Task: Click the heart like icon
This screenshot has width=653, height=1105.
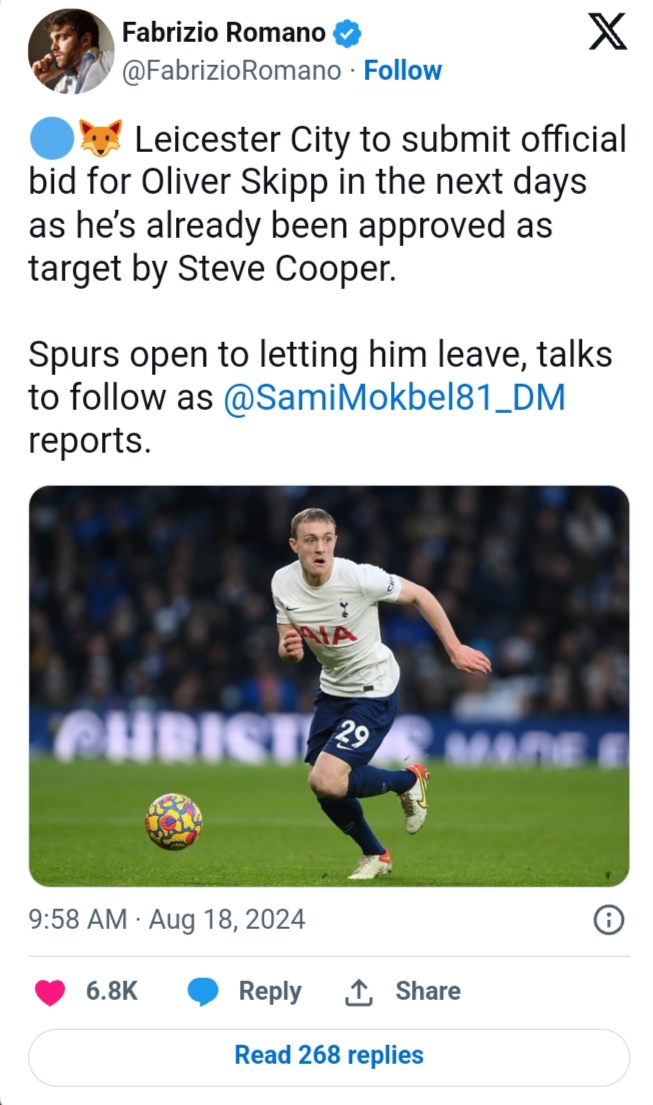Action: (50, 991)
